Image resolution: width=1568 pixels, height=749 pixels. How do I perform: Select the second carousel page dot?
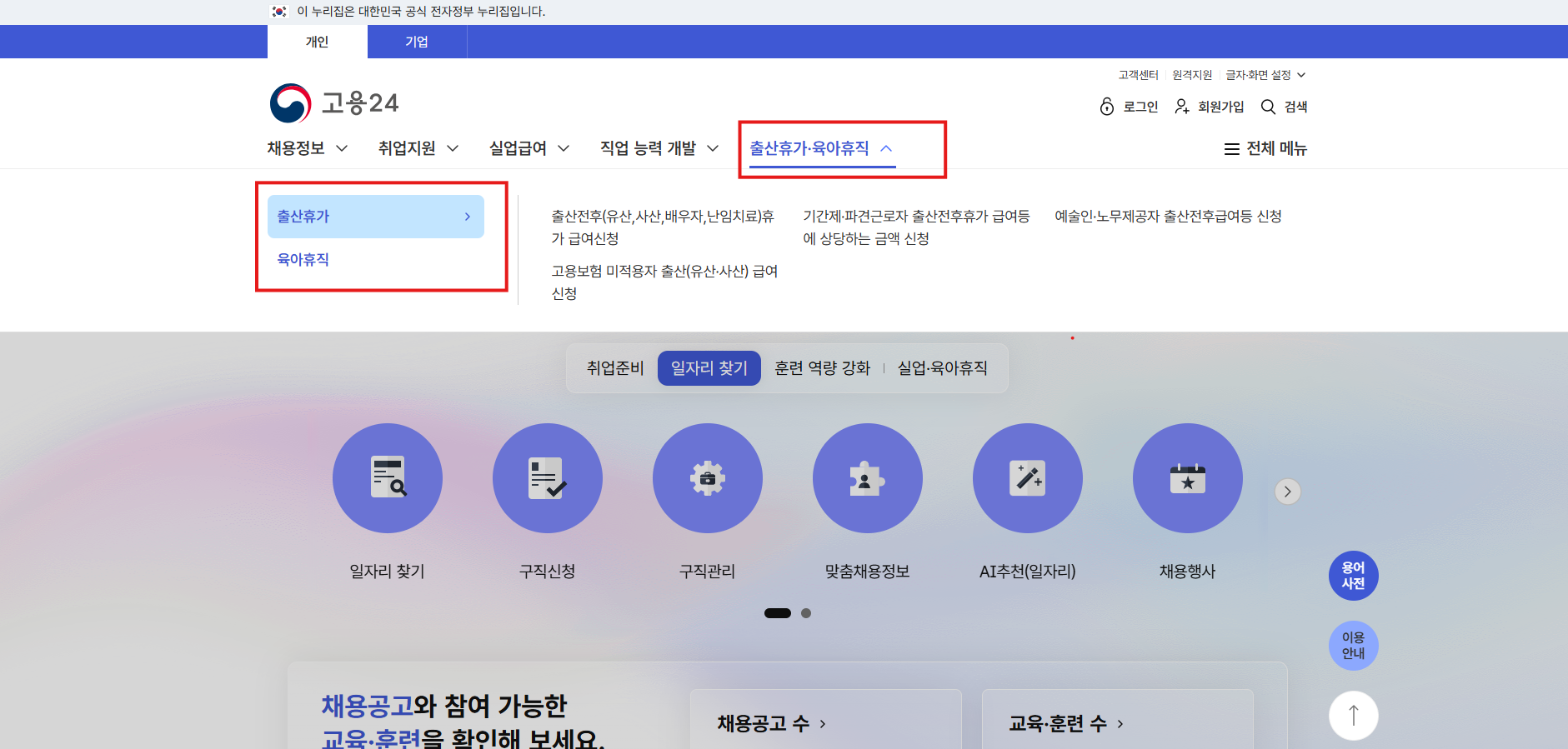click(x=806, y=613)
